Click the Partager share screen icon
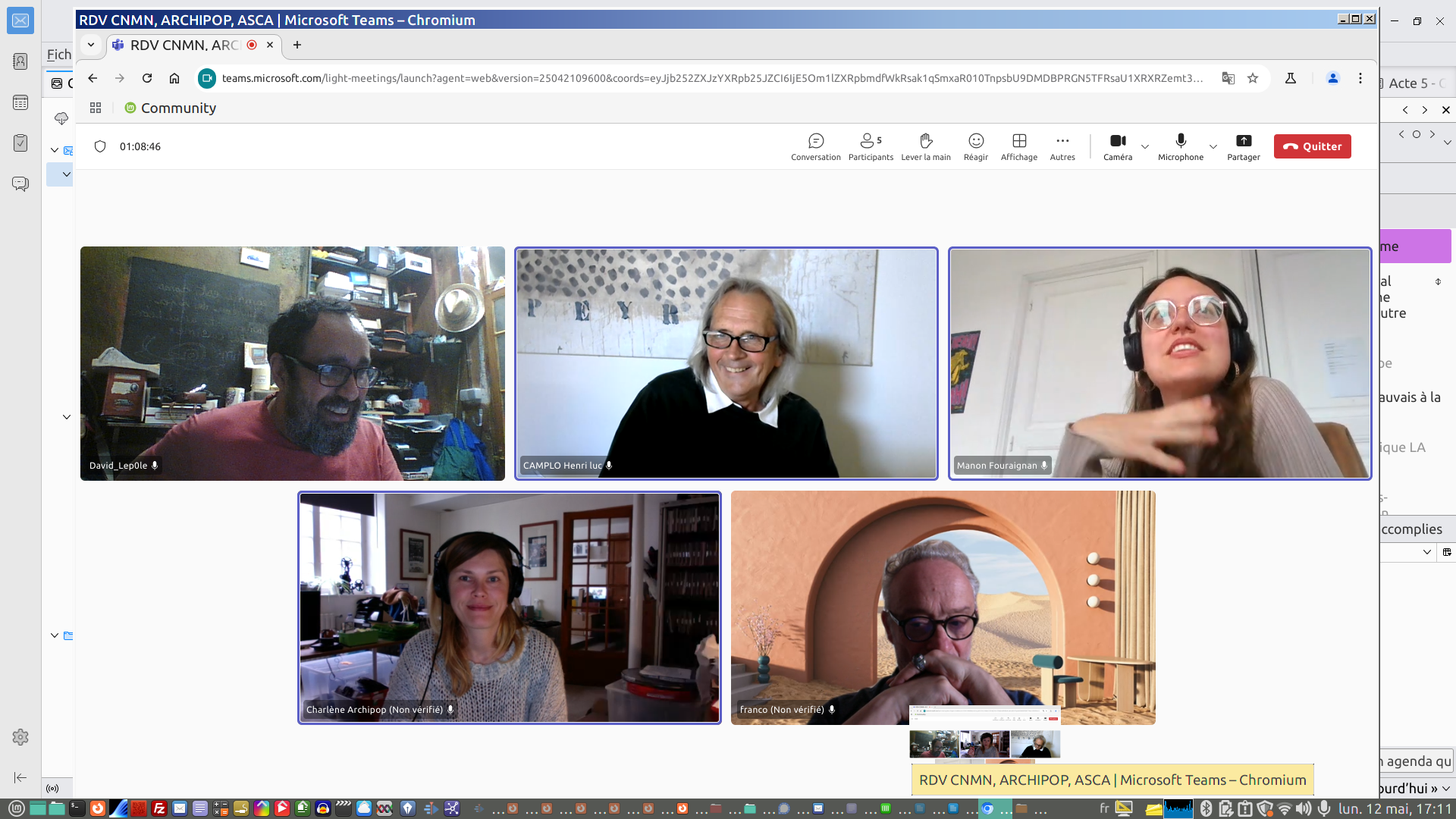 tap(1243, 141)
